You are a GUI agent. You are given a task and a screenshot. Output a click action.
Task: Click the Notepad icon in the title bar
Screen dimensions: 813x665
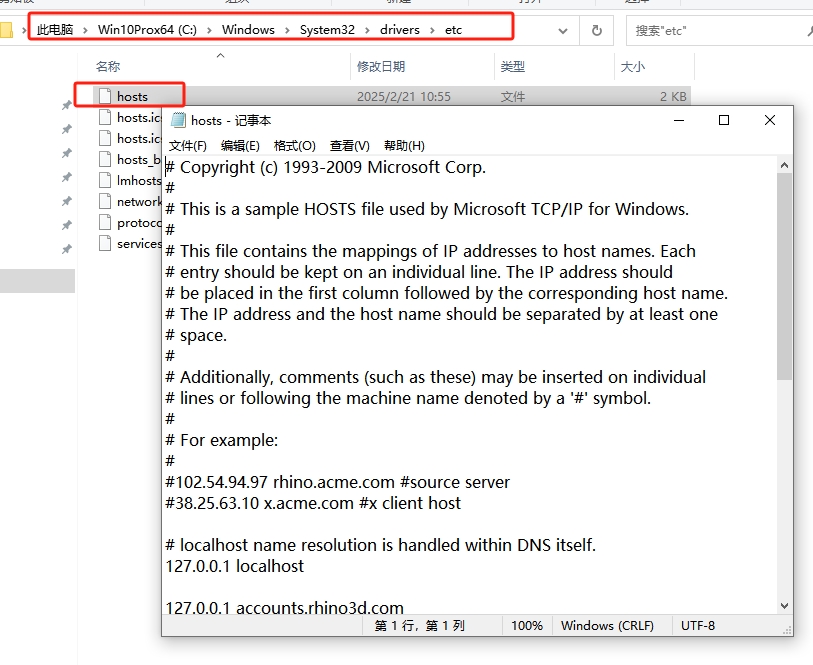[x=179, y=120]
